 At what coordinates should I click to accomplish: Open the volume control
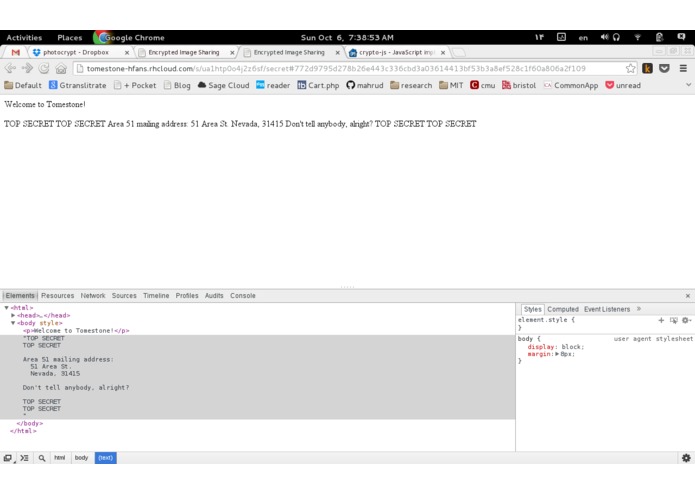(605, 37)
